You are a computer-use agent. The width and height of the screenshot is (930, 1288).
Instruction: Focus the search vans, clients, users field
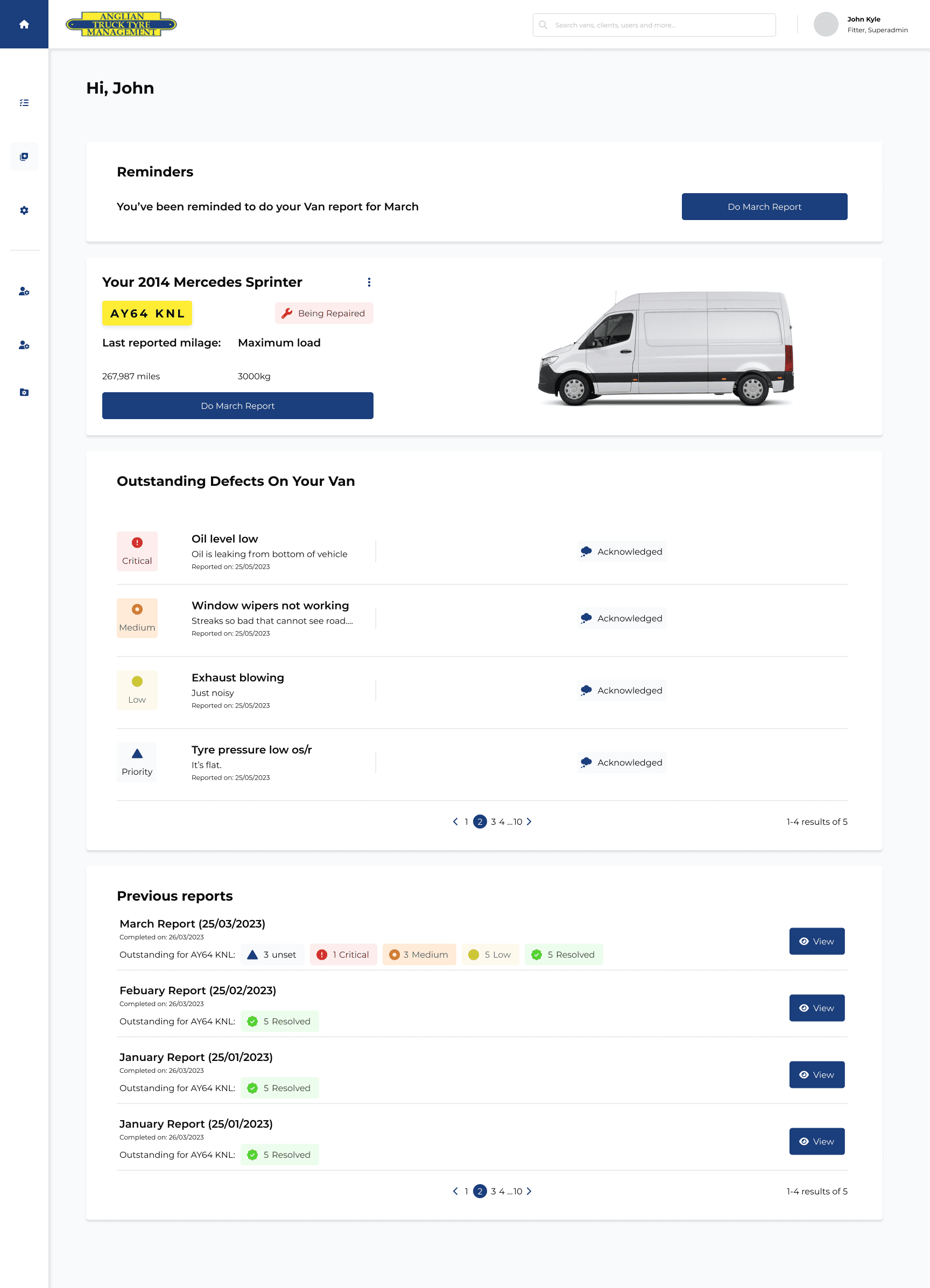[654, 25]
